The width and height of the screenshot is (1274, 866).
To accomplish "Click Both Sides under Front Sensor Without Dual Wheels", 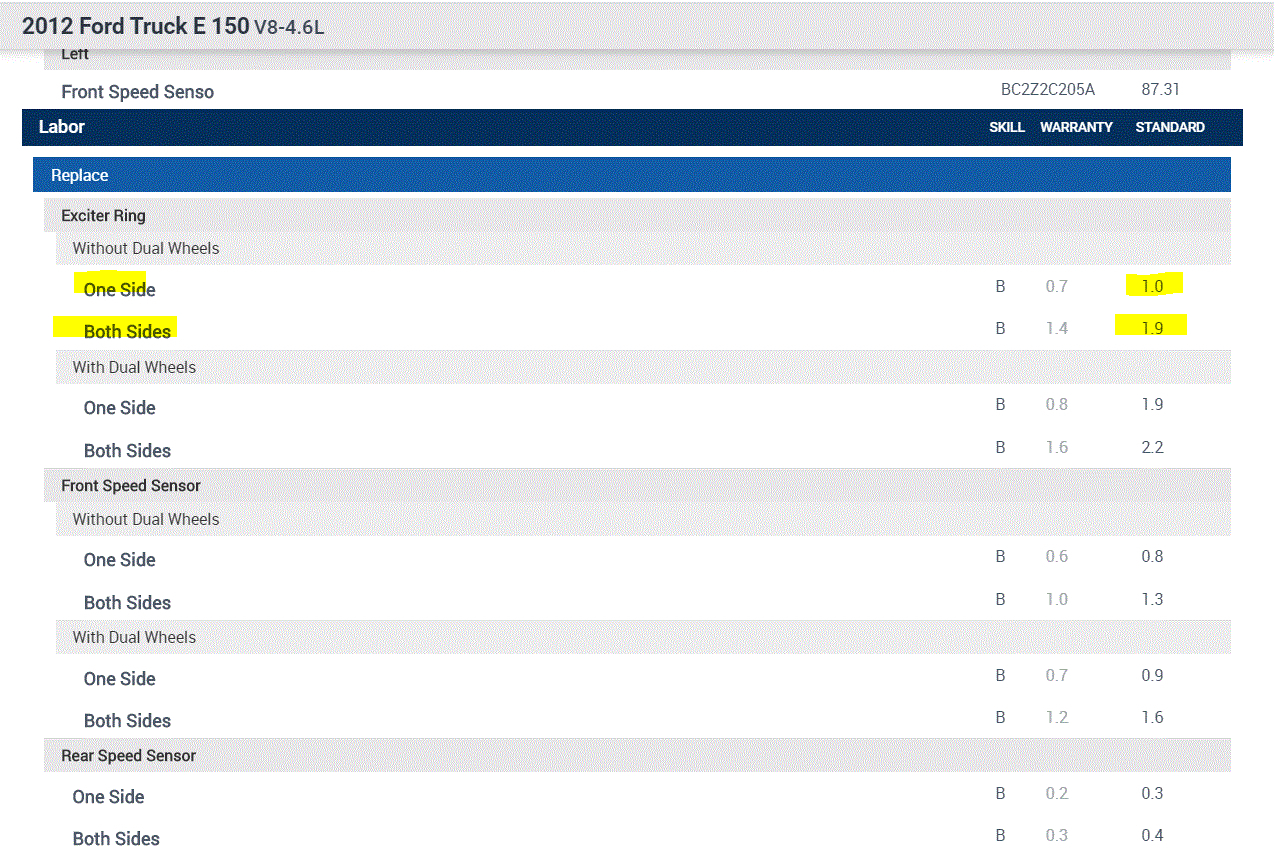I will [x=127, y=603].
